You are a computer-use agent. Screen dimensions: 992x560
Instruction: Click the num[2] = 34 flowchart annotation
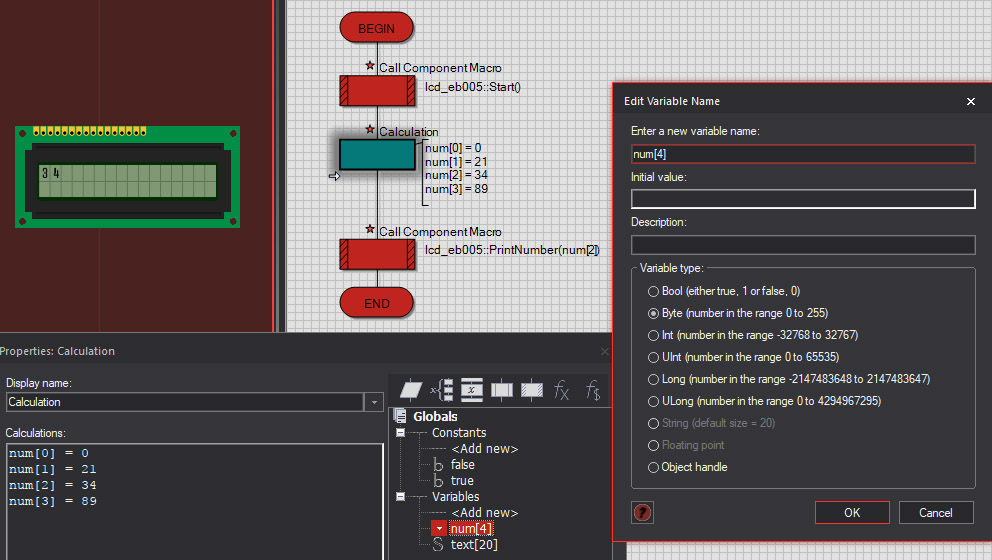pyautogui.click(x=456, y=175)
